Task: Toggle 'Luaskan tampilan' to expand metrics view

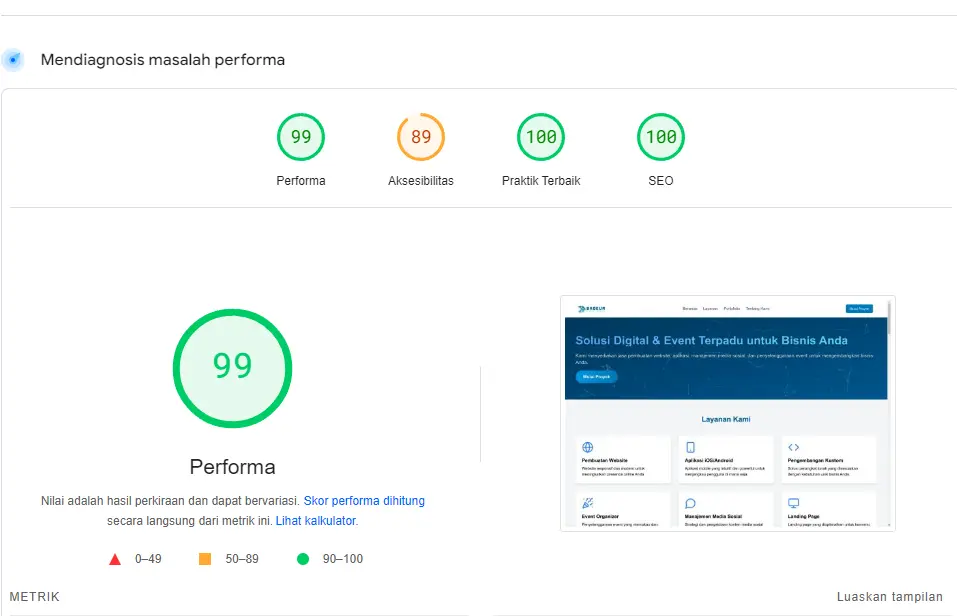Action: tap(889, 597)
